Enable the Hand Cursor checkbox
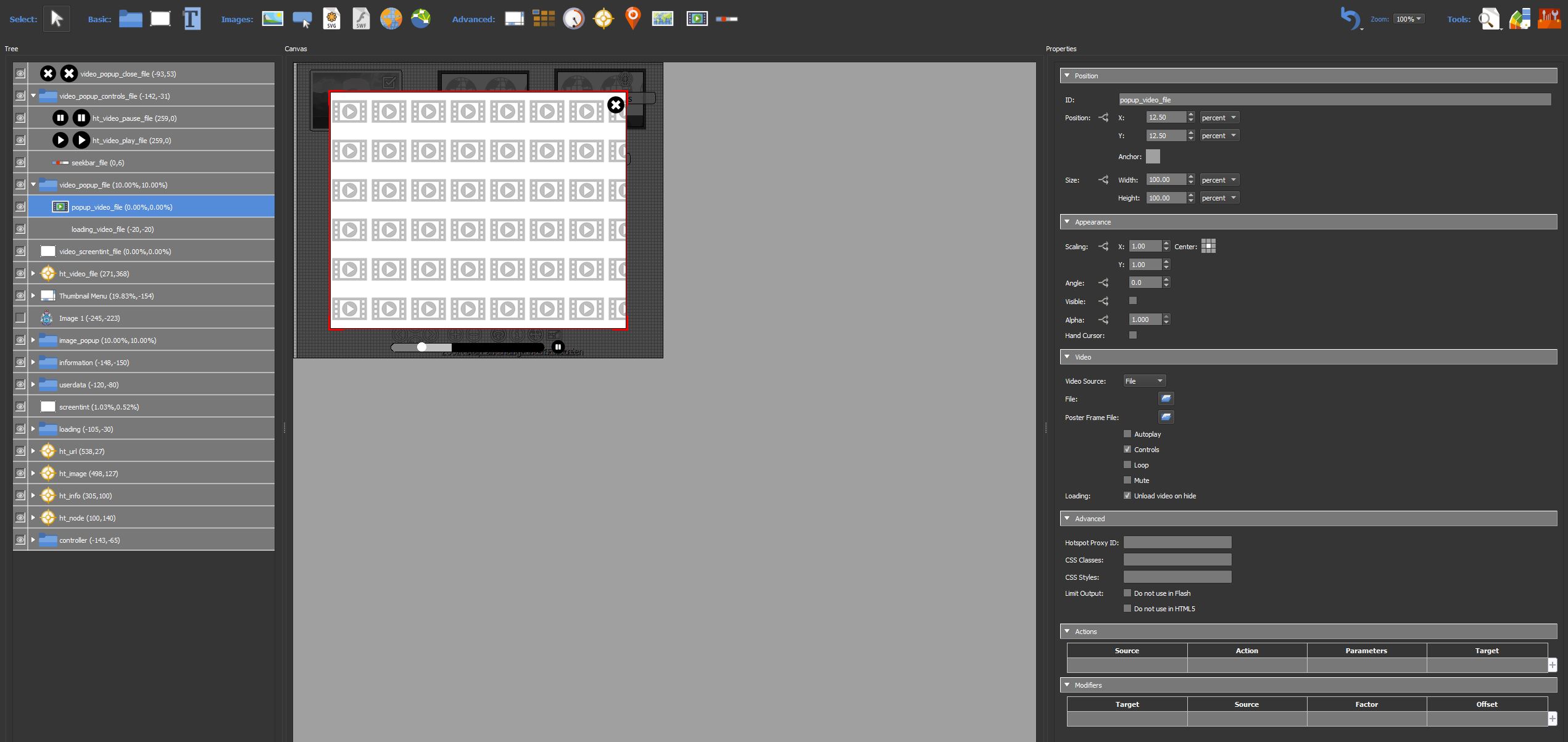The width and height of the screenshot is (1568, 742). tap(1133, 335)
